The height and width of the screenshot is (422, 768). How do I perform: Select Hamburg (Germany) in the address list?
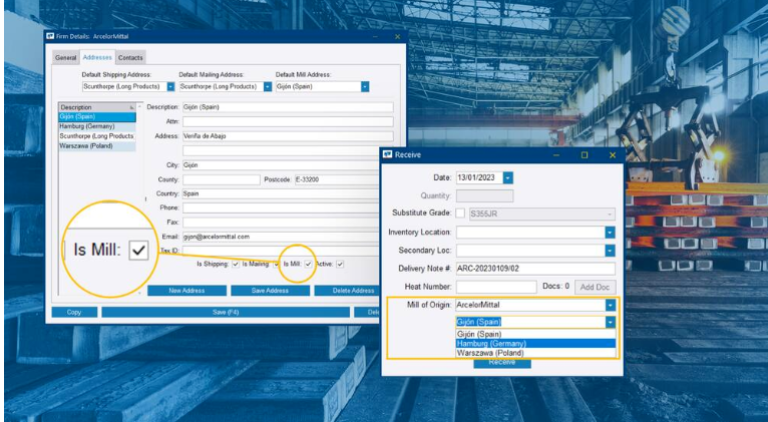(97, 126)
